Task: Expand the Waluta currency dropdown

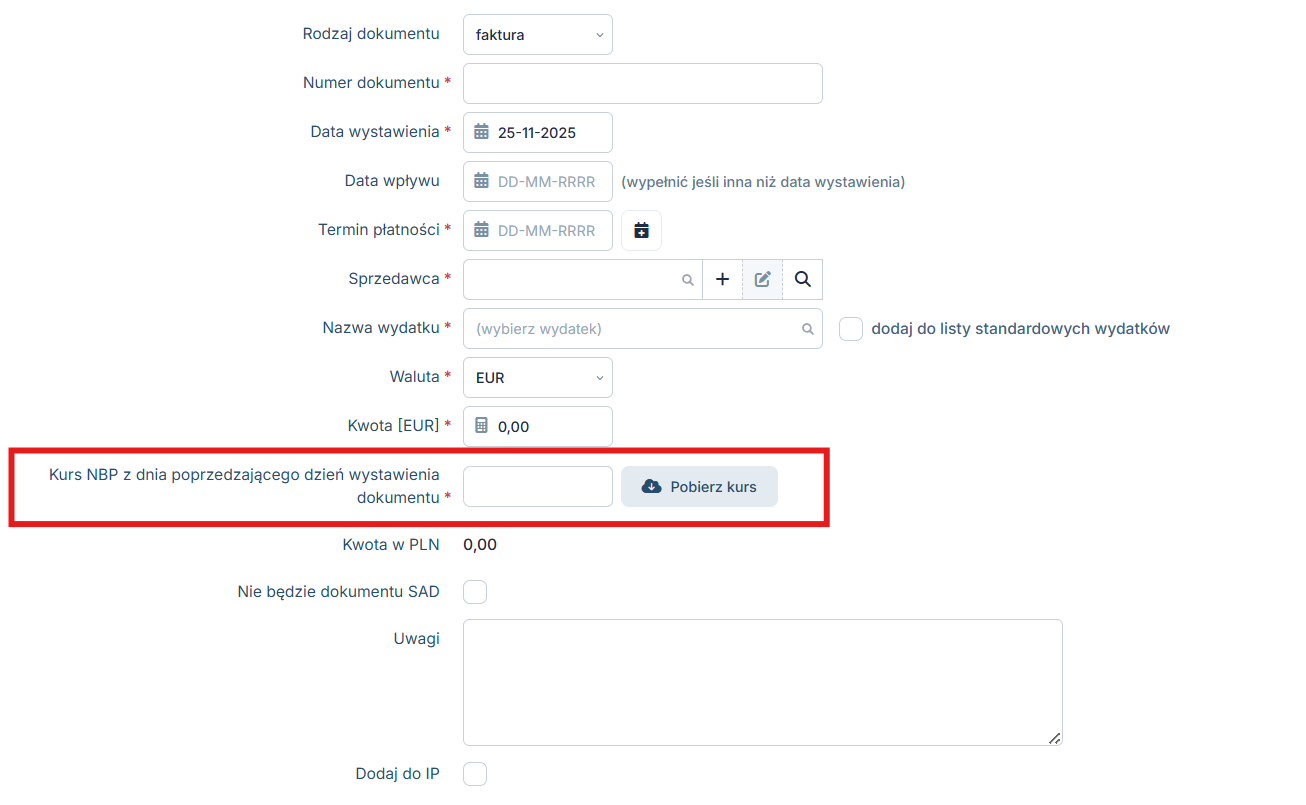Action: [538, 378]
